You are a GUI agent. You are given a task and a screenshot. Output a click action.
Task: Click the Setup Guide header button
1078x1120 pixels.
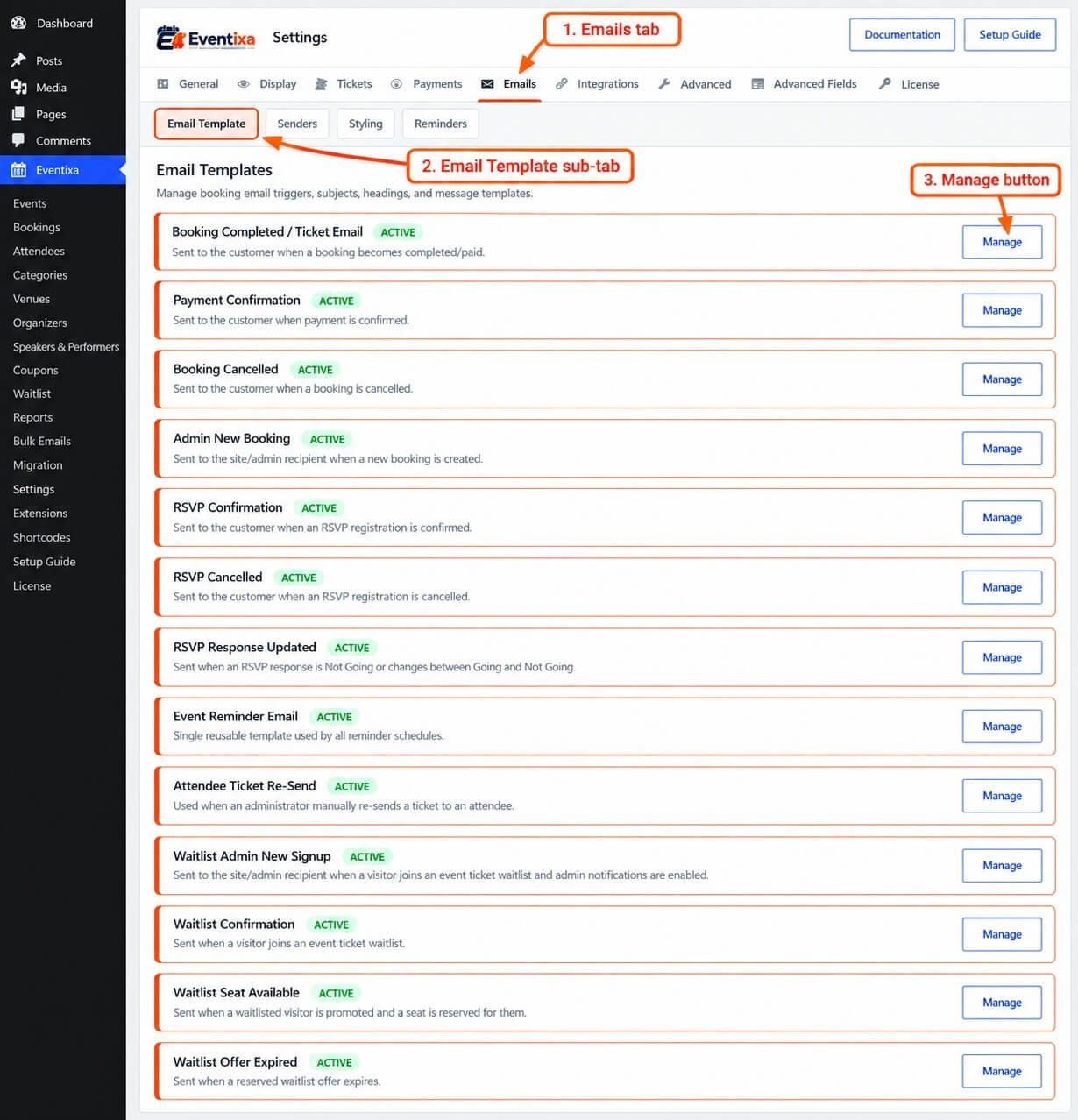pos(1010,35)
